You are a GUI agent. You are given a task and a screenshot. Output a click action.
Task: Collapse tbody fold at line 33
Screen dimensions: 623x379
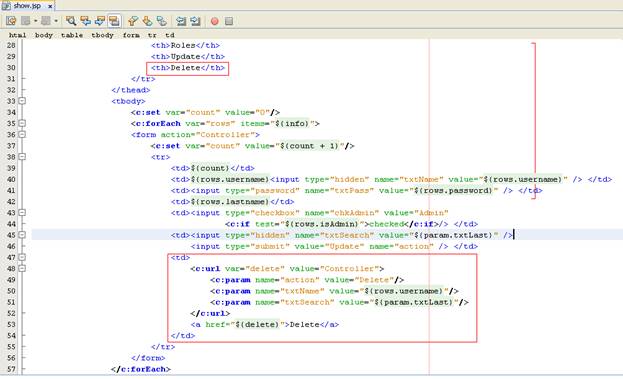(22, 101)
